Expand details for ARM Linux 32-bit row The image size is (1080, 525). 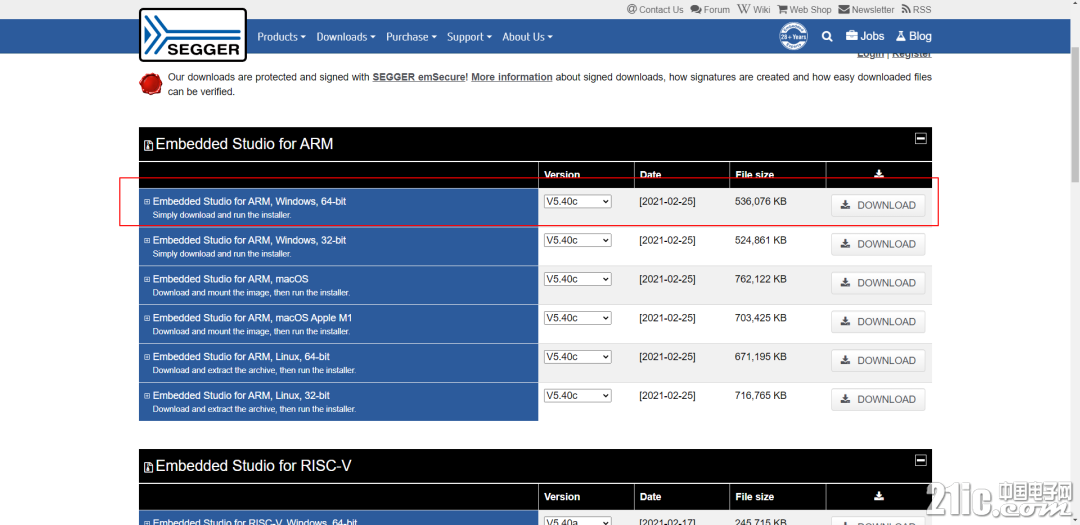tap(147, 395)
